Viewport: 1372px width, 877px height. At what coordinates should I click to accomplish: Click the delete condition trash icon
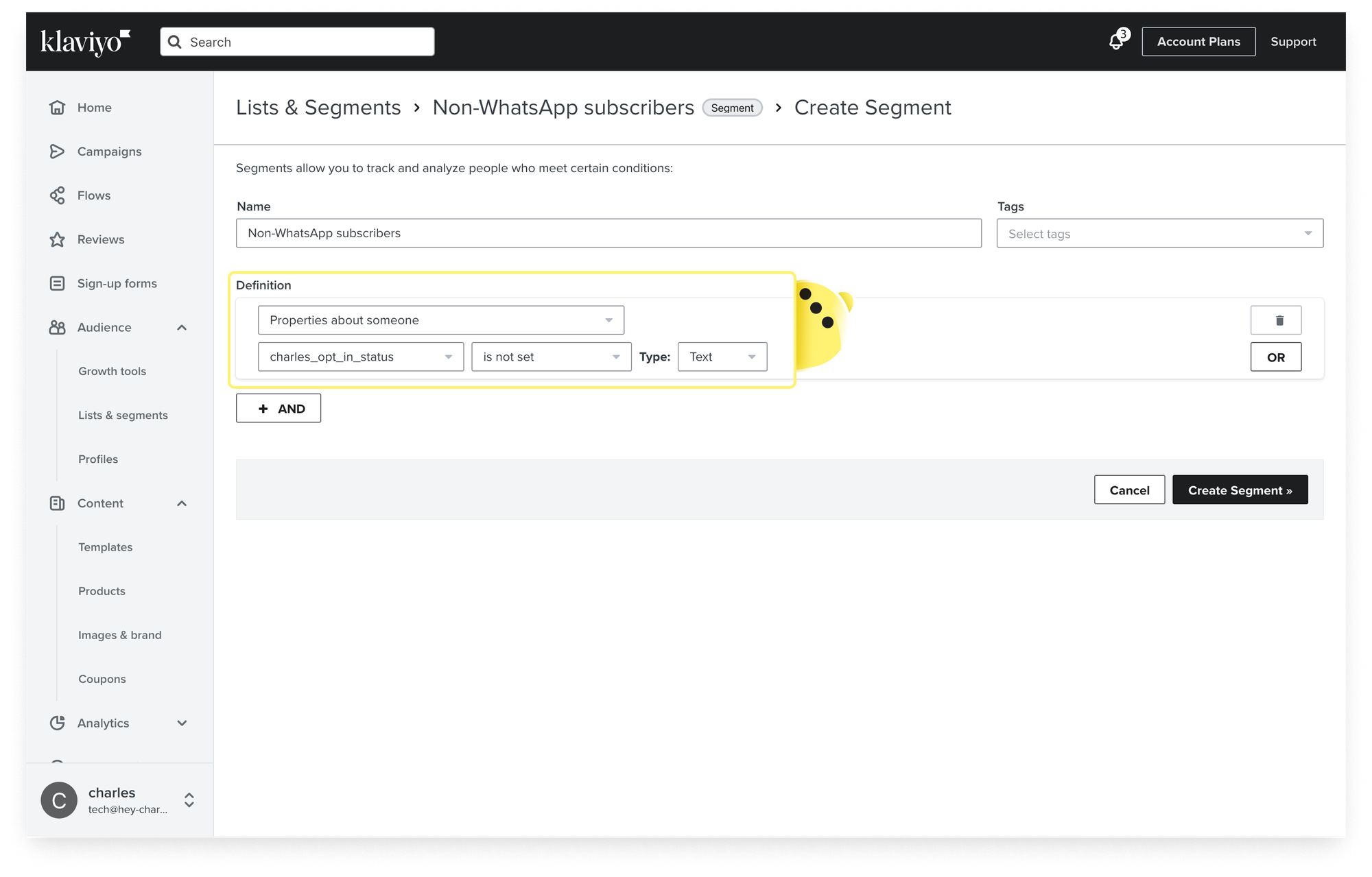(x=1277, y=320)
